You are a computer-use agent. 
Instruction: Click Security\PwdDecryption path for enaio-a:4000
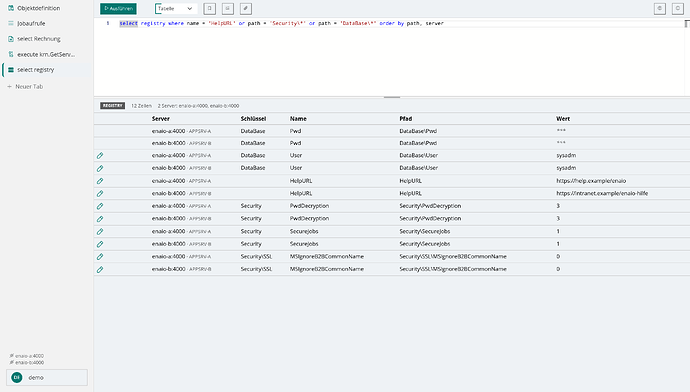[430, 206]
